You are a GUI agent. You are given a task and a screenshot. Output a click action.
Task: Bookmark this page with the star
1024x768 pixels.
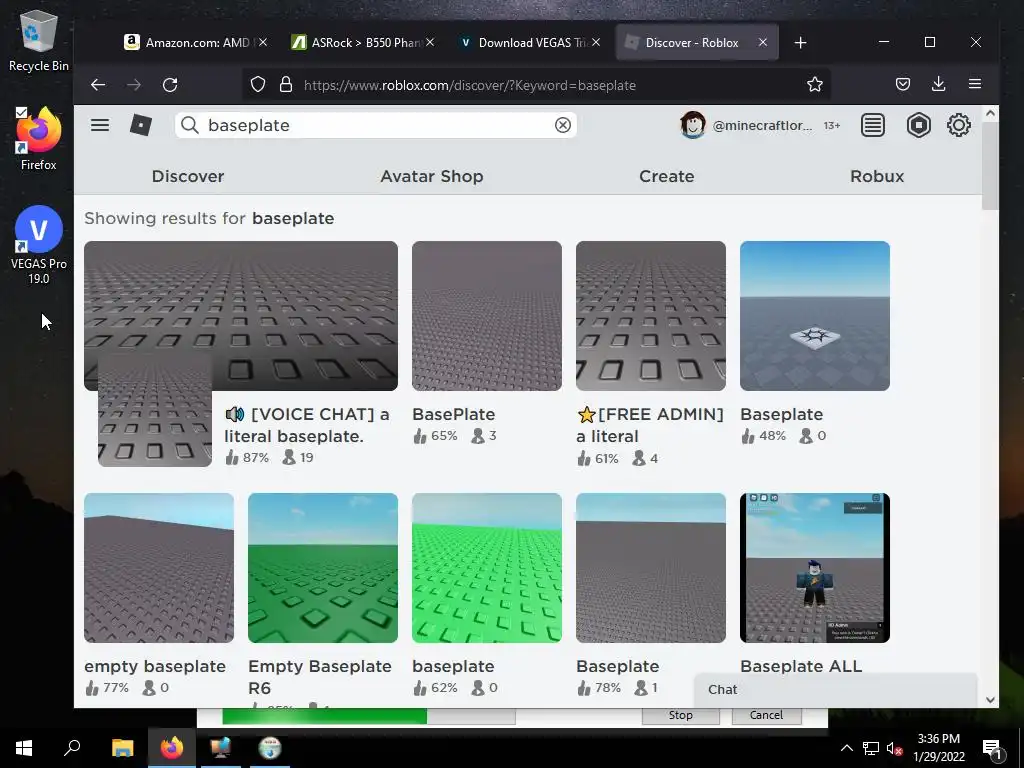(x=814, y=84)
